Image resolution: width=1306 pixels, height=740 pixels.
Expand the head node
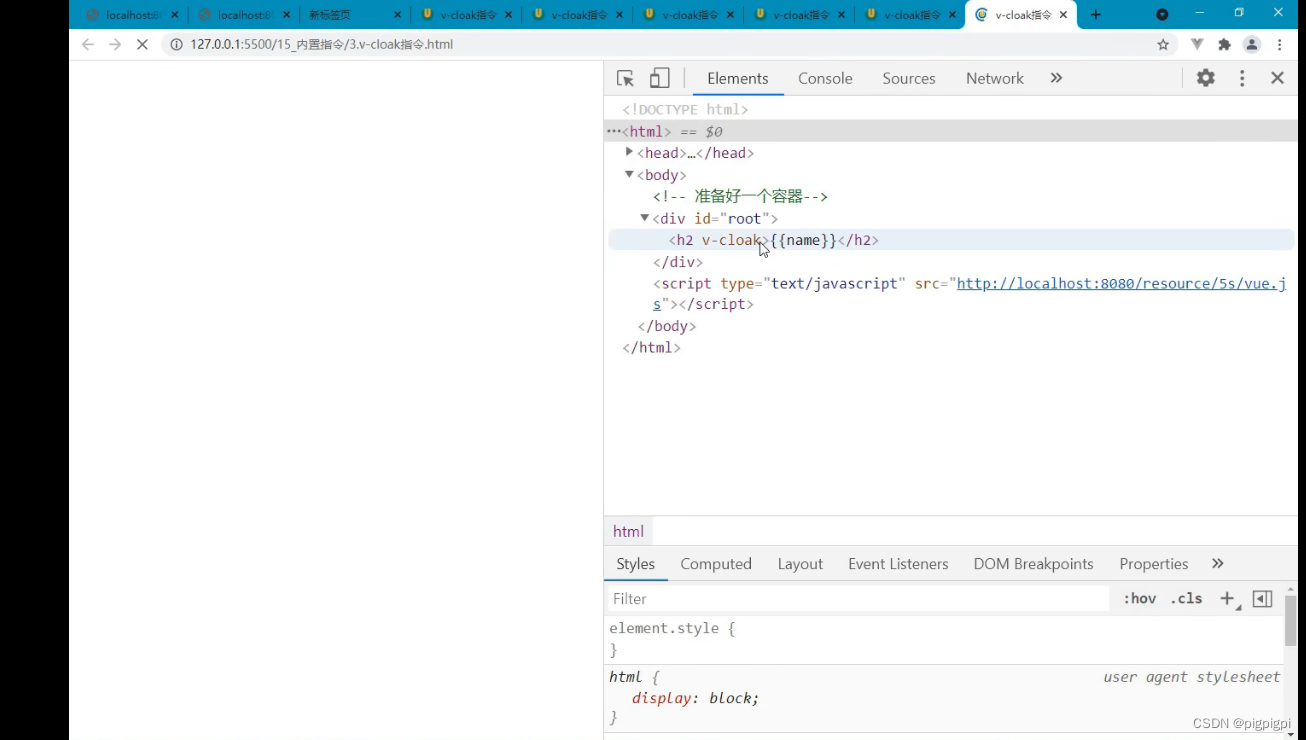(629, 152)
